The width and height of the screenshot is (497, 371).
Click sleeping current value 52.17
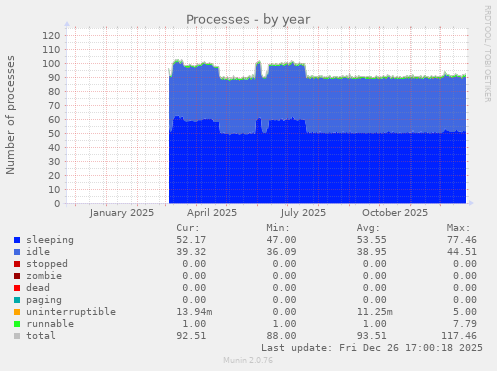coord(191,240)
